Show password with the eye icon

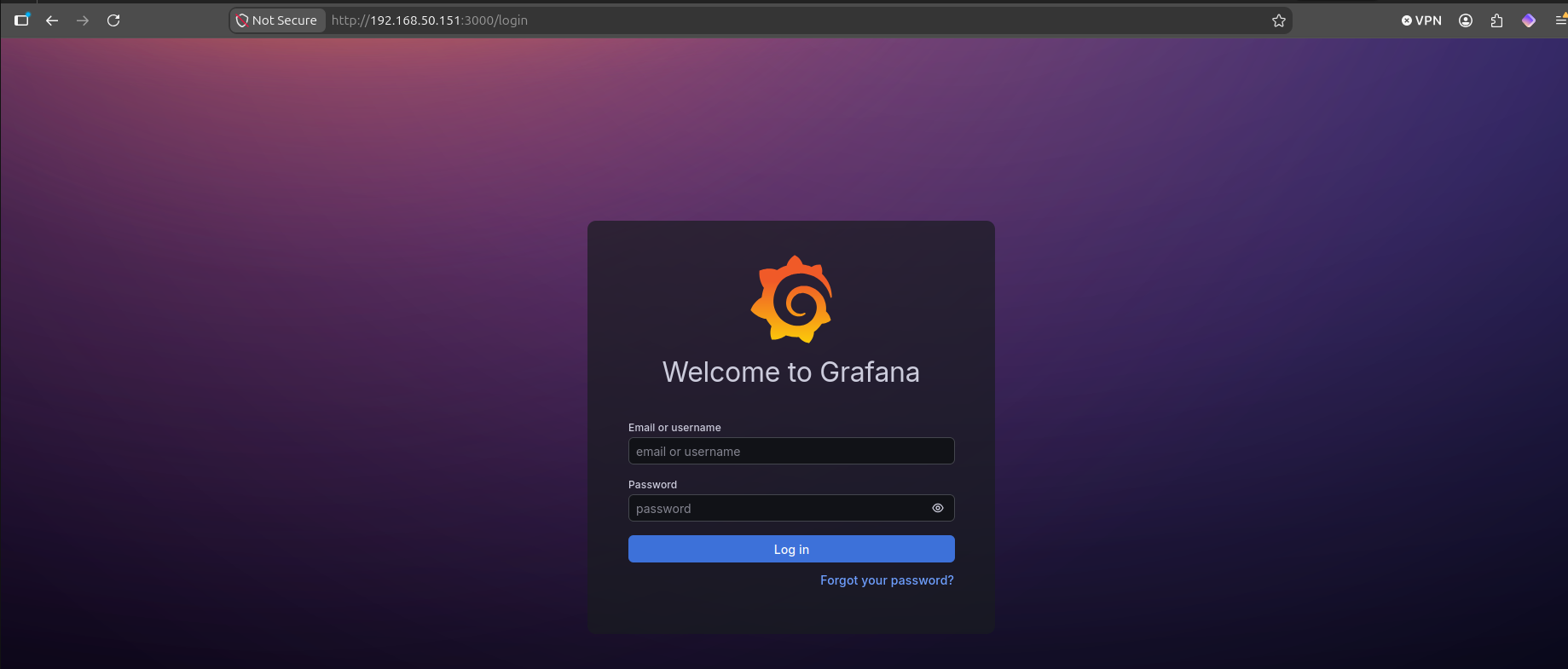pos(938,508)
